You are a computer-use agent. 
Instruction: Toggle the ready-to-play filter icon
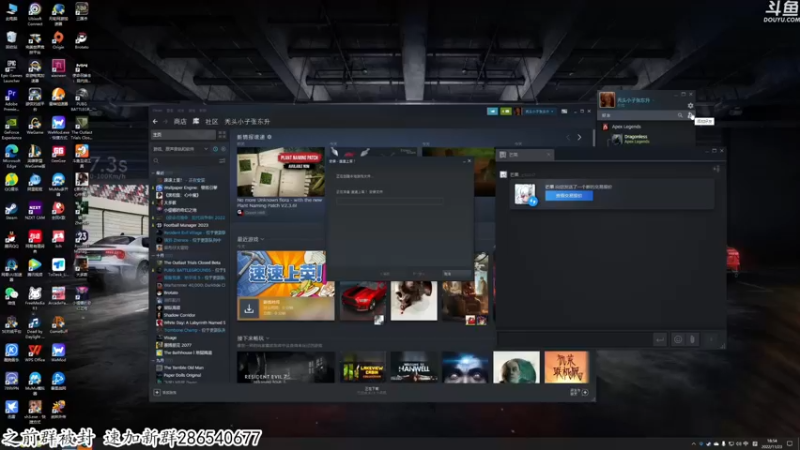click(x=223, y=149)
